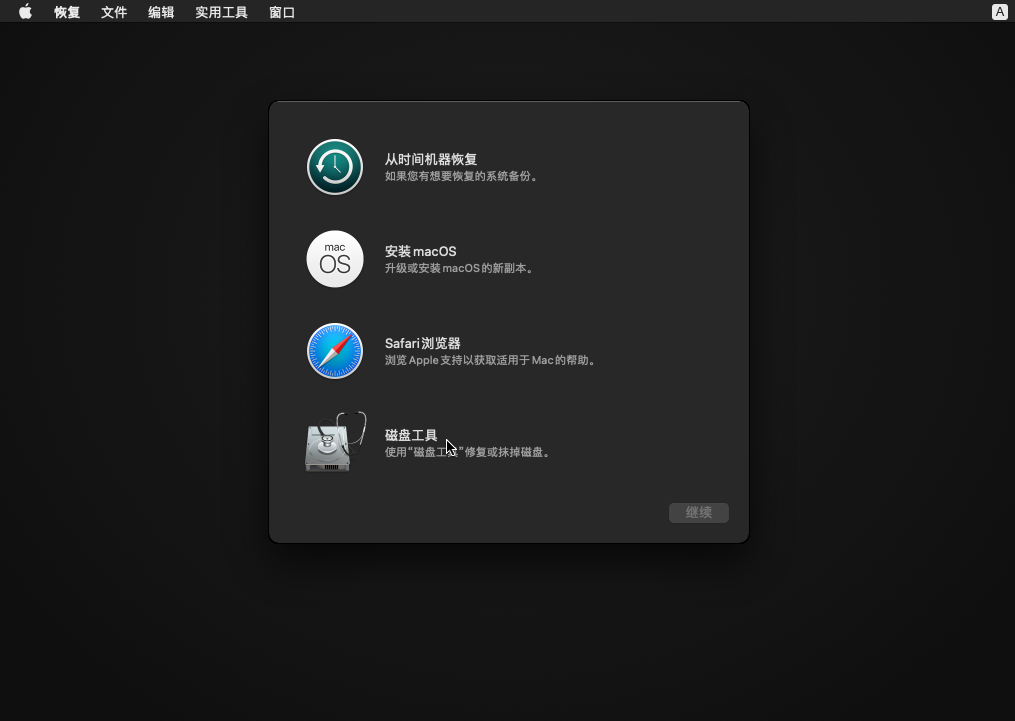Open the 文件 menu

pyautogui.click(x=114, y=12)
